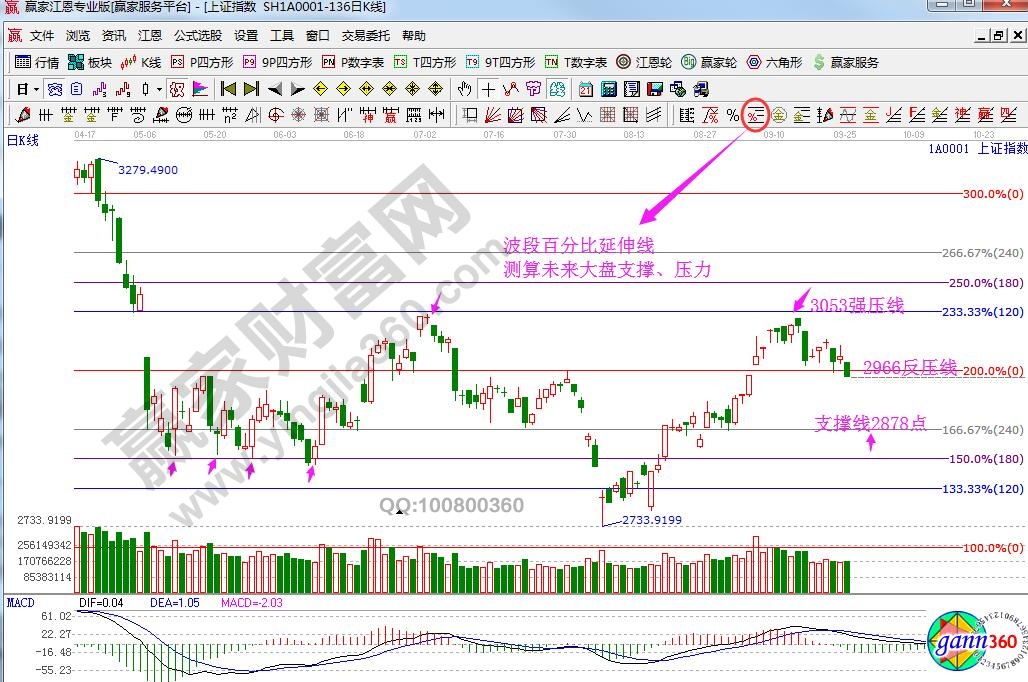This screenshot has width=1028, height=682.
Task: Expand the candlestick style dropdown arrow
Action: pos(159,89)
